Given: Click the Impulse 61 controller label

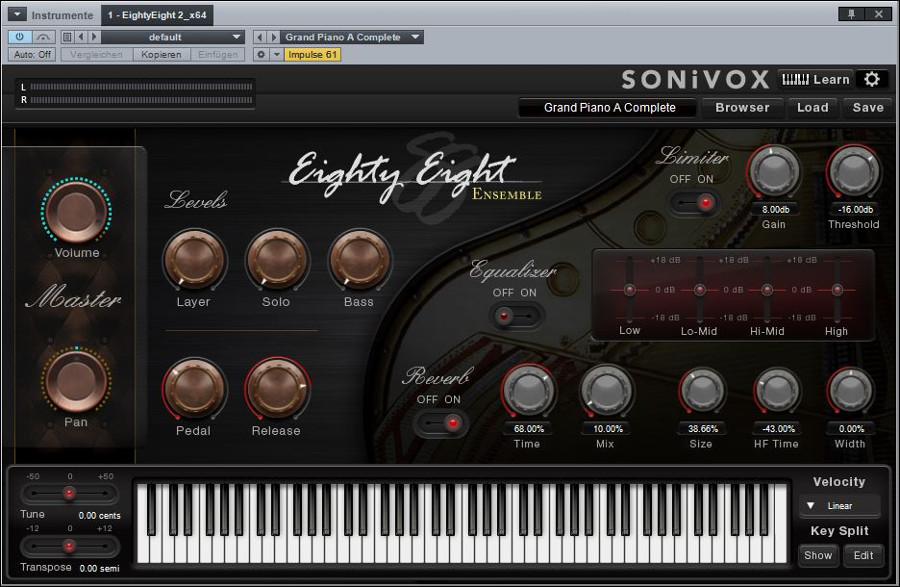Looking at the screenshot, I should [x=312, y=55].
